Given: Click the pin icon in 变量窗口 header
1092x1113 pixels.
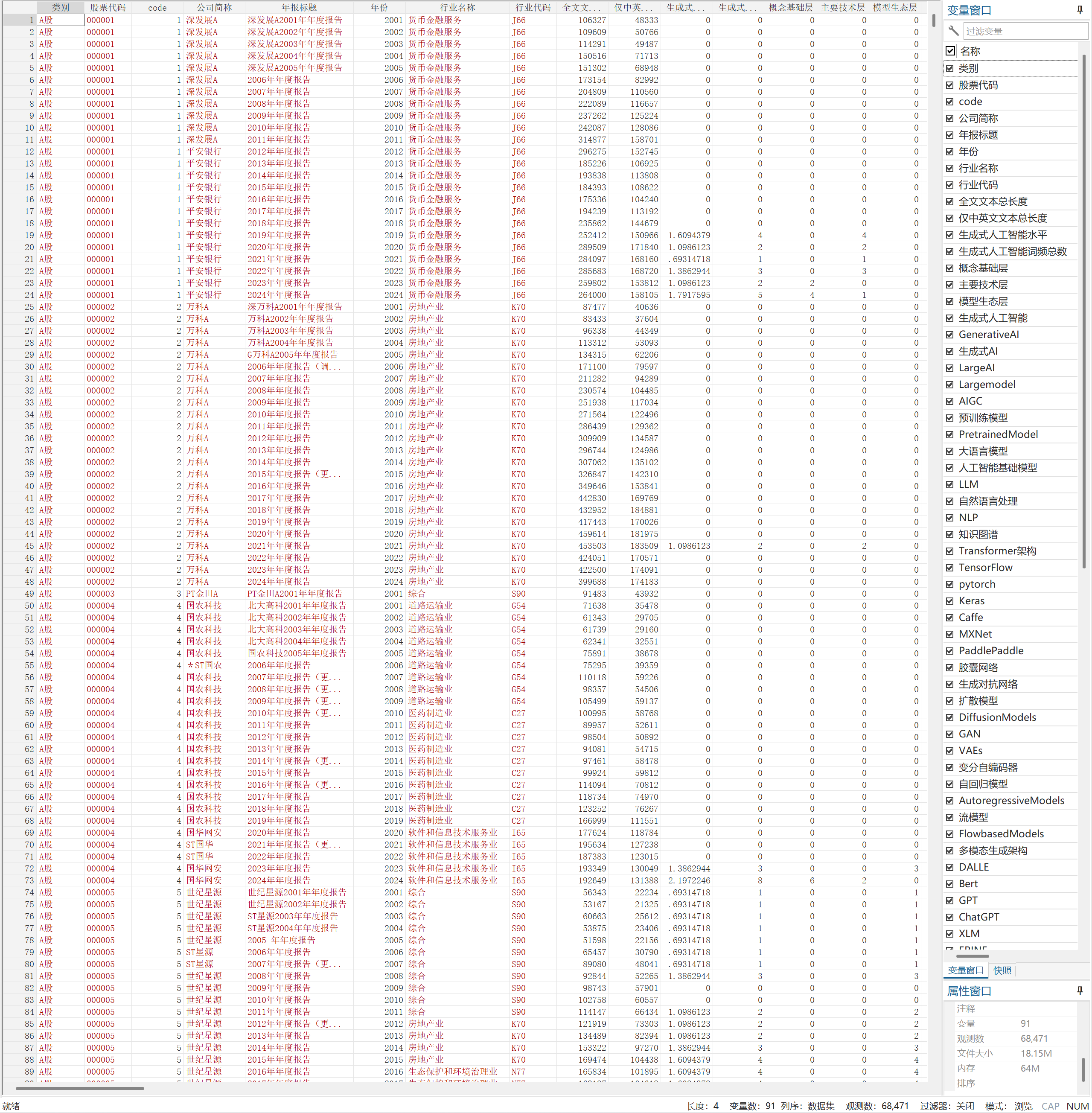Looking at the screenshot, I should (x=1079, y=10).
